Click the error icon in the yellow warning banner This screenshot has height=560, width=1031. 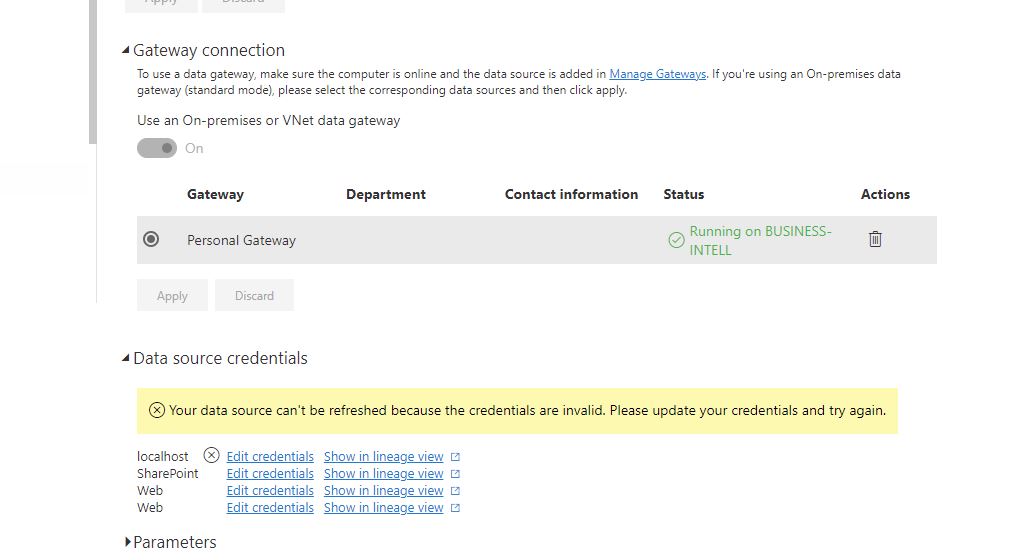156,411
